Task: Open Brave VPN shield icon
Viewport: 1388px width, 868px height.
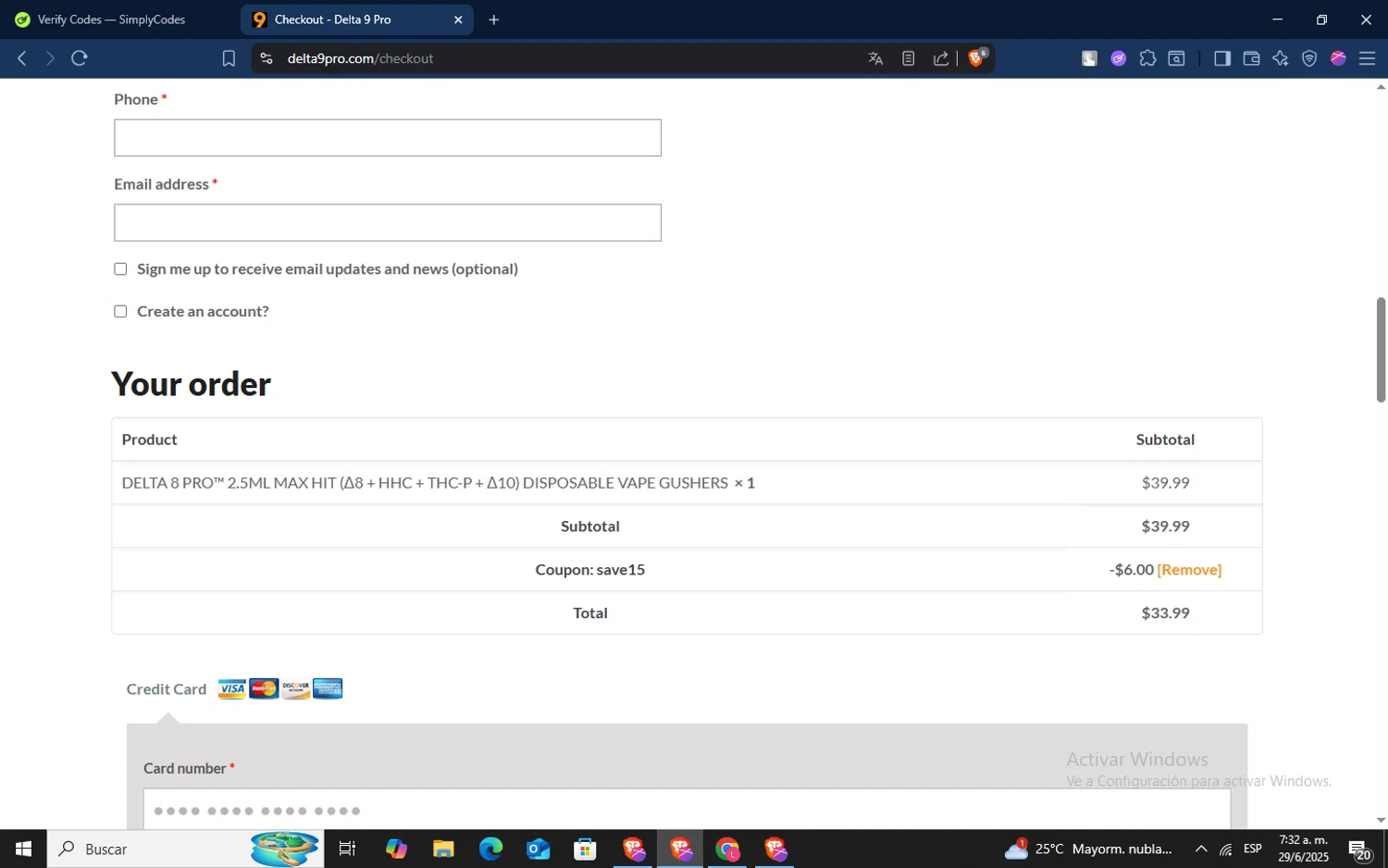Action: click(1309, 58)
